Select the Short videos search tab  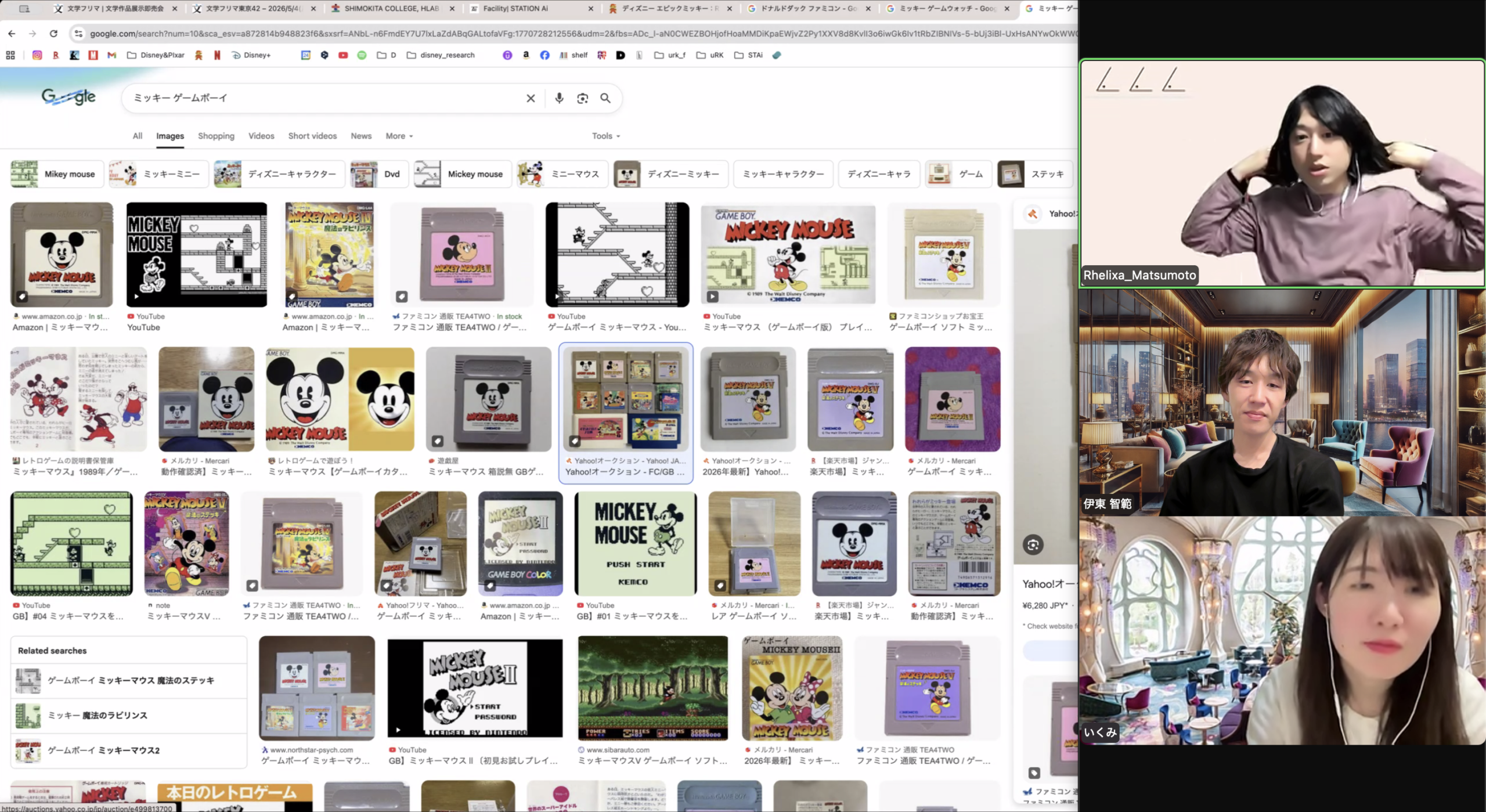312,136
